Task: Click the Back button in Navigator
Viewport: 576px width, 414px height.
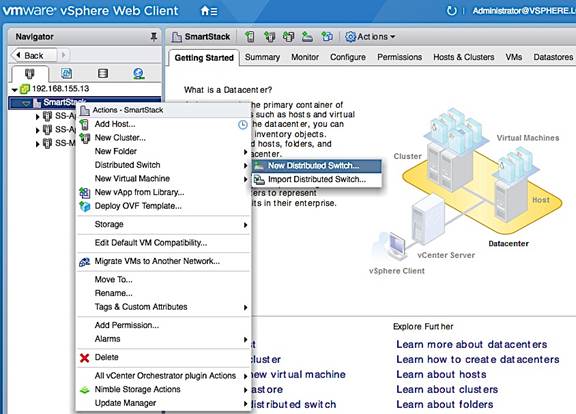Action: tap(33, 55)
